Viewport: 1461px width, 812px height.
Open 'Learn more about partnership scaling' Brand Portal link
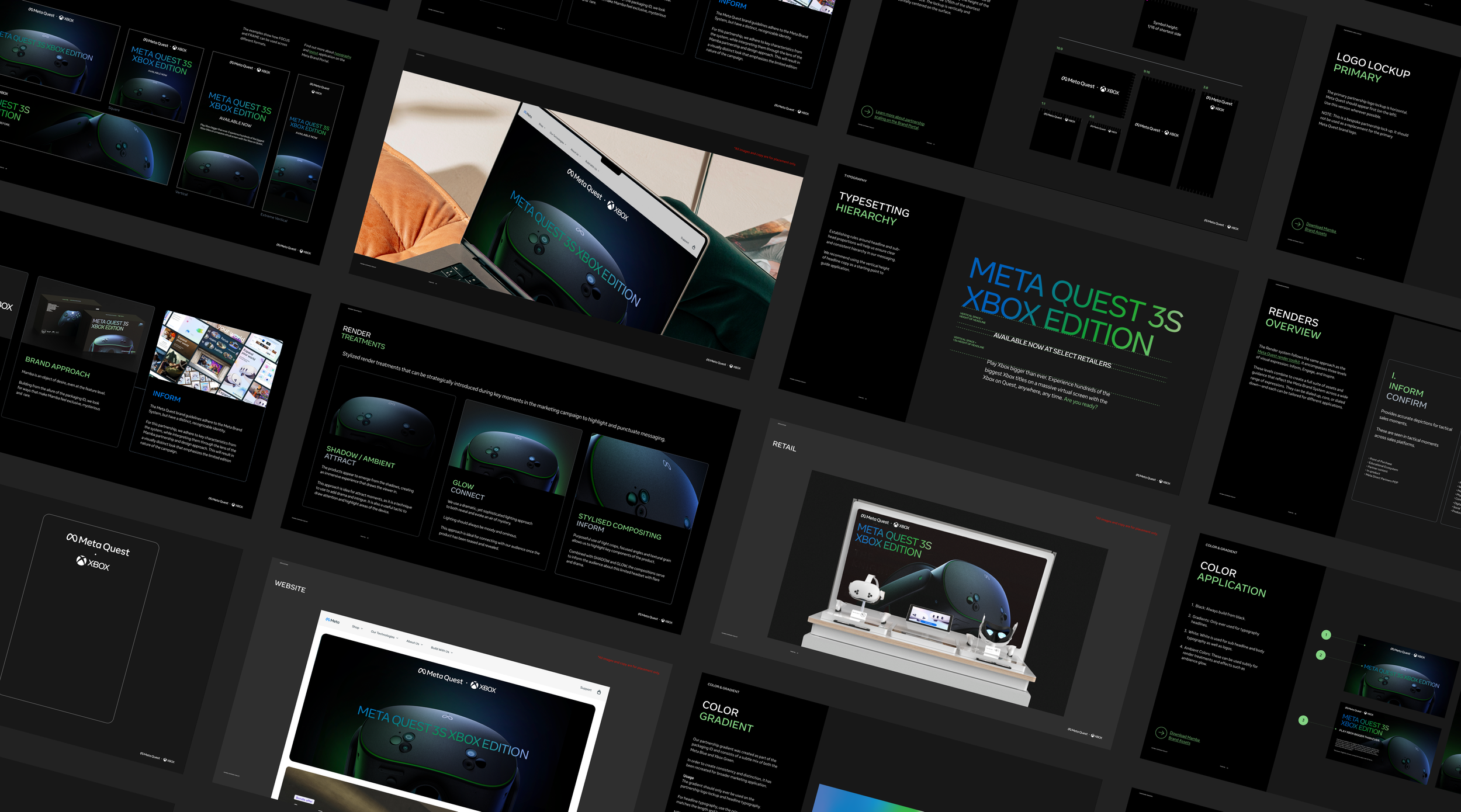tap(899, 119)
